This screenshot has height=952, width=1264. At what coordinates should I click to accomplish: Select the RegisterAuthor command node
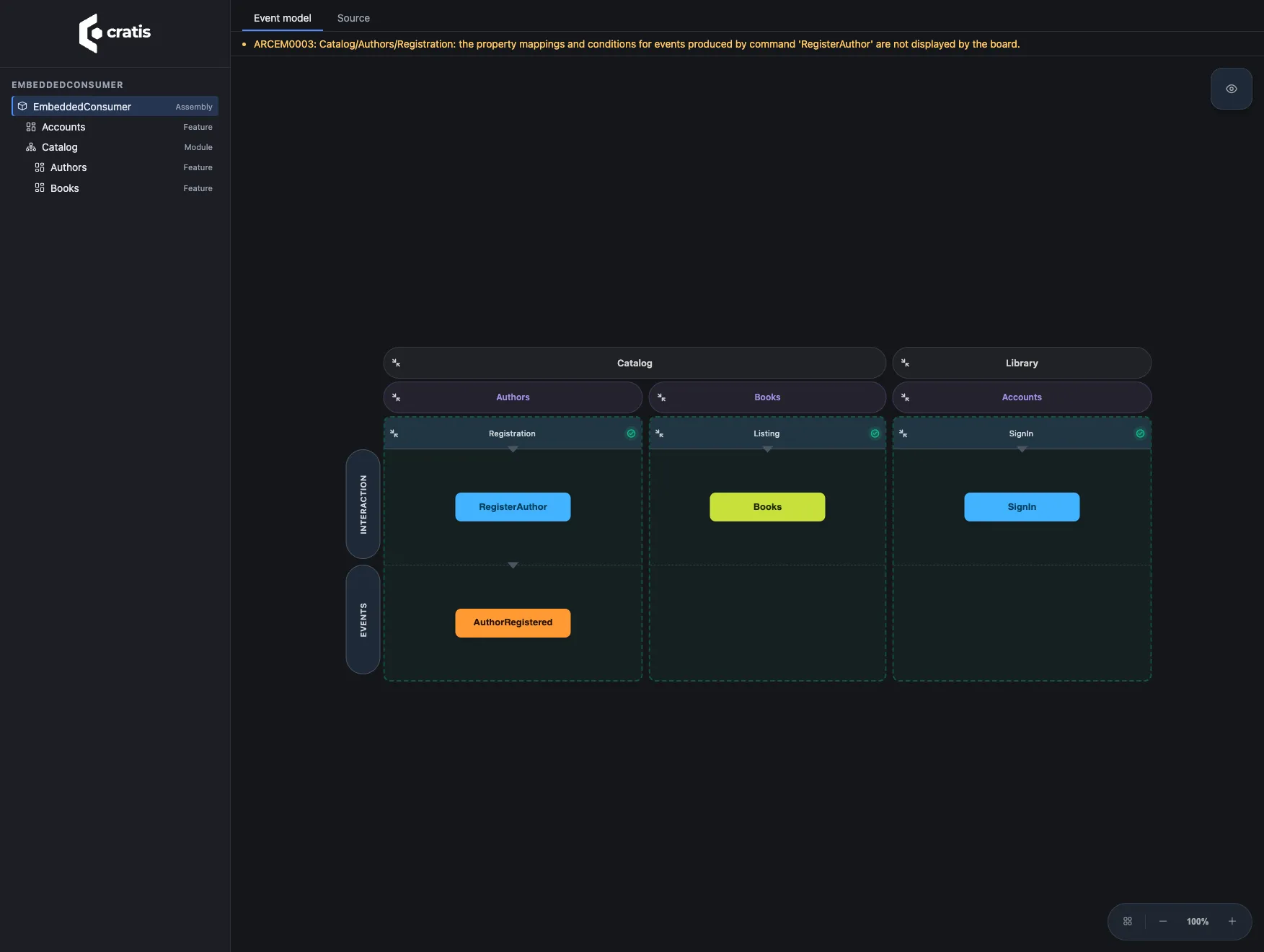(513, 507)
